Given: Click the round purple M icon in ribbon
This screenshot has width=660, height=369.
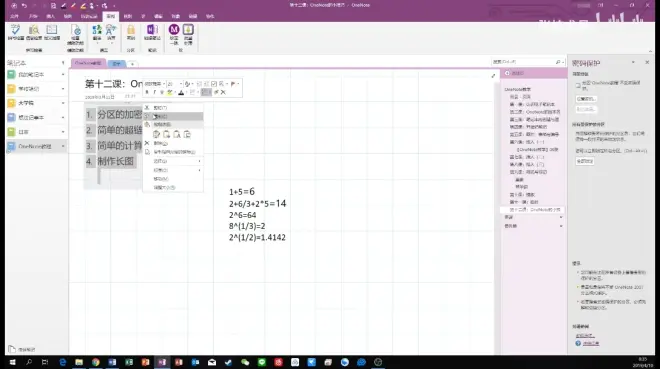Looking at the screenshot, I should (174, 29).
